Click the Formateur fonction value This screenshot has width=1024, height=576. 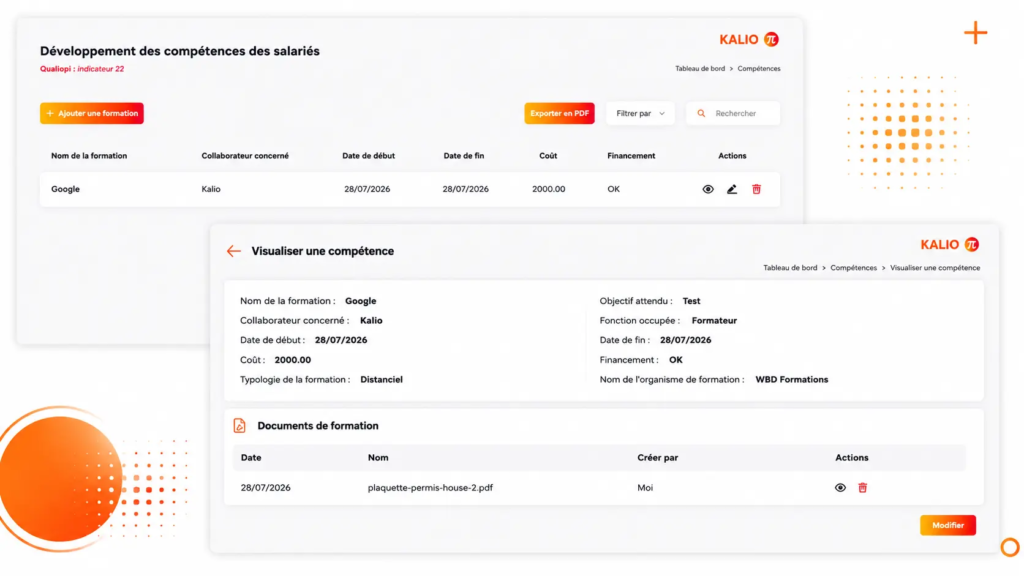(714, 321)
